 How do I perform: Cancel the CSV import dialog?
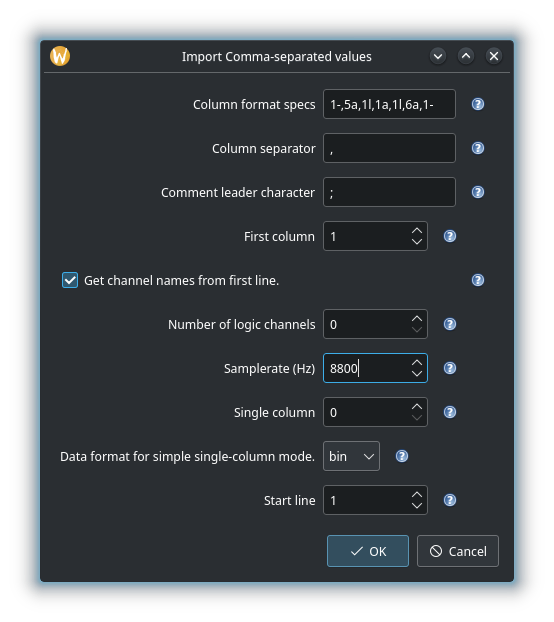[x=458, y=551]
